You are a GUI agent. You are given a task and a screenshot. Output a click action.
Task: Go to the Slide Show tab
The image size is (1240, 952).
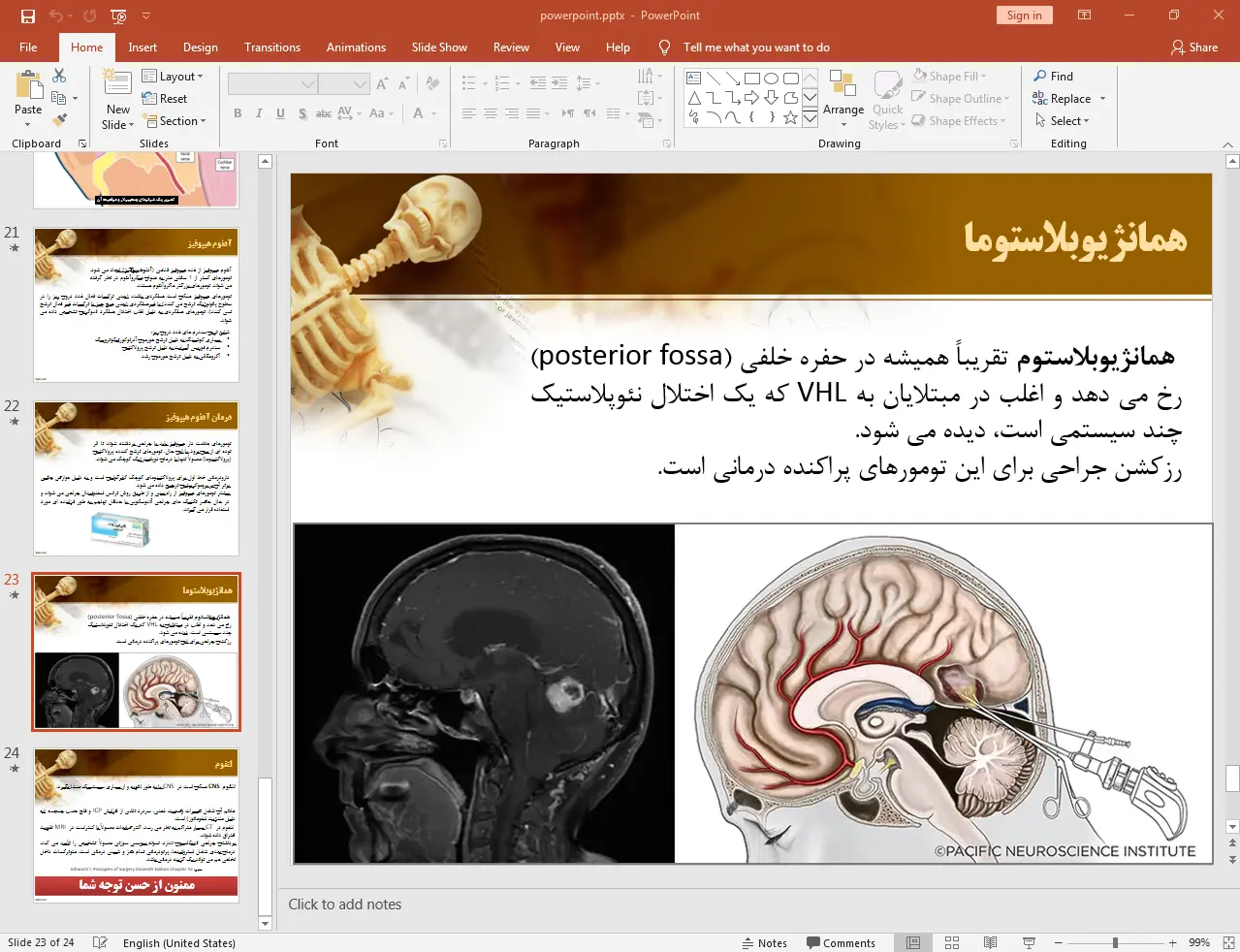click(439, 48)
